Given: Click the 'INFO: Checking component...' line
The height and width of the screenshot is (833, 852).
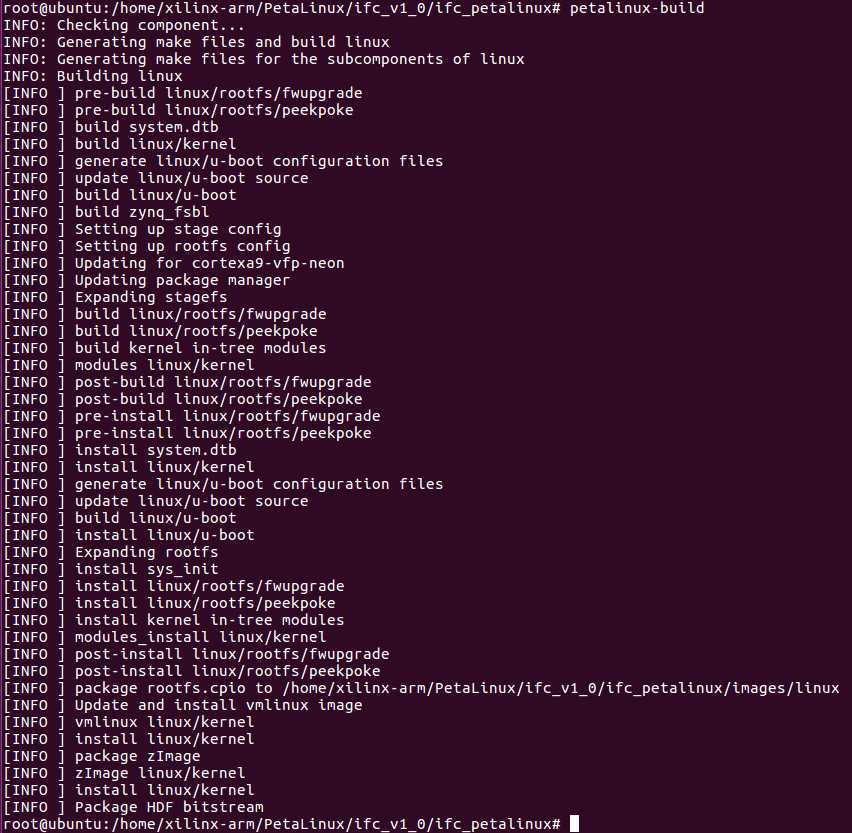Looking at the screenshot, I should 124,26.
